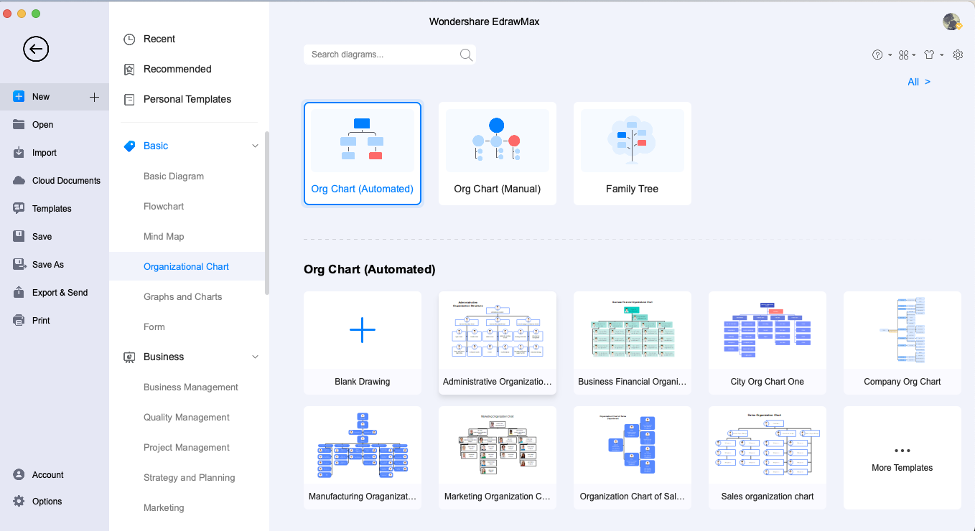Select Business Management category

coord(191,387)
